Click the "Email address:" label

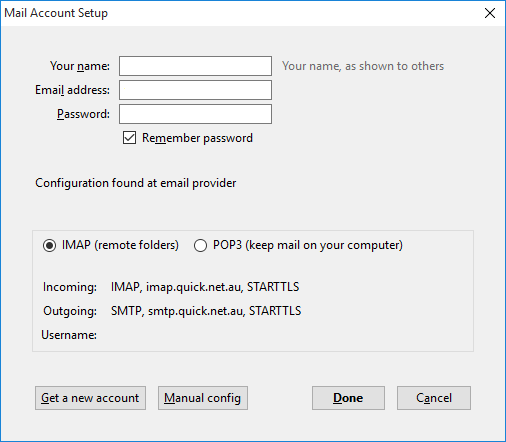tap(72, 90)
